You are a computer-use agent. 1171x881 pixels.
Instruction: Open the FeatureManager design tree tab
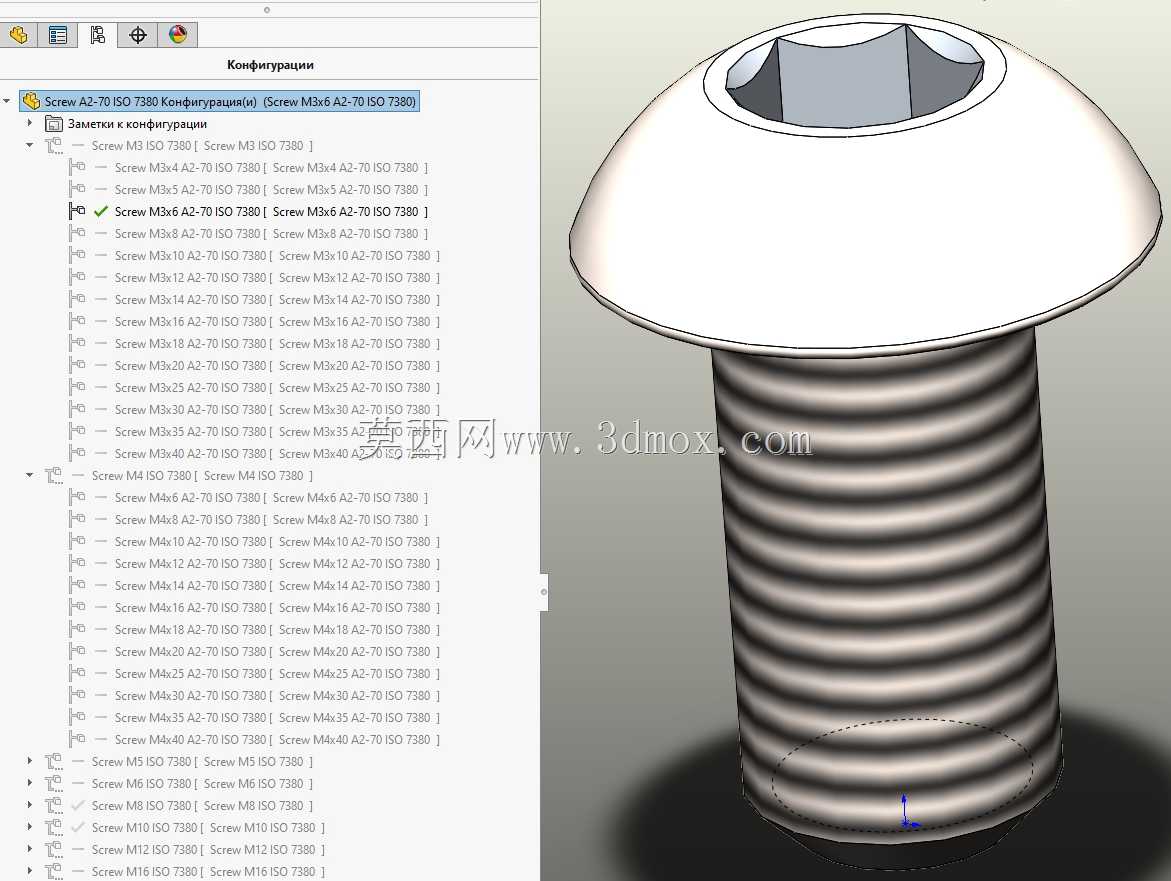tap(19, 35)
